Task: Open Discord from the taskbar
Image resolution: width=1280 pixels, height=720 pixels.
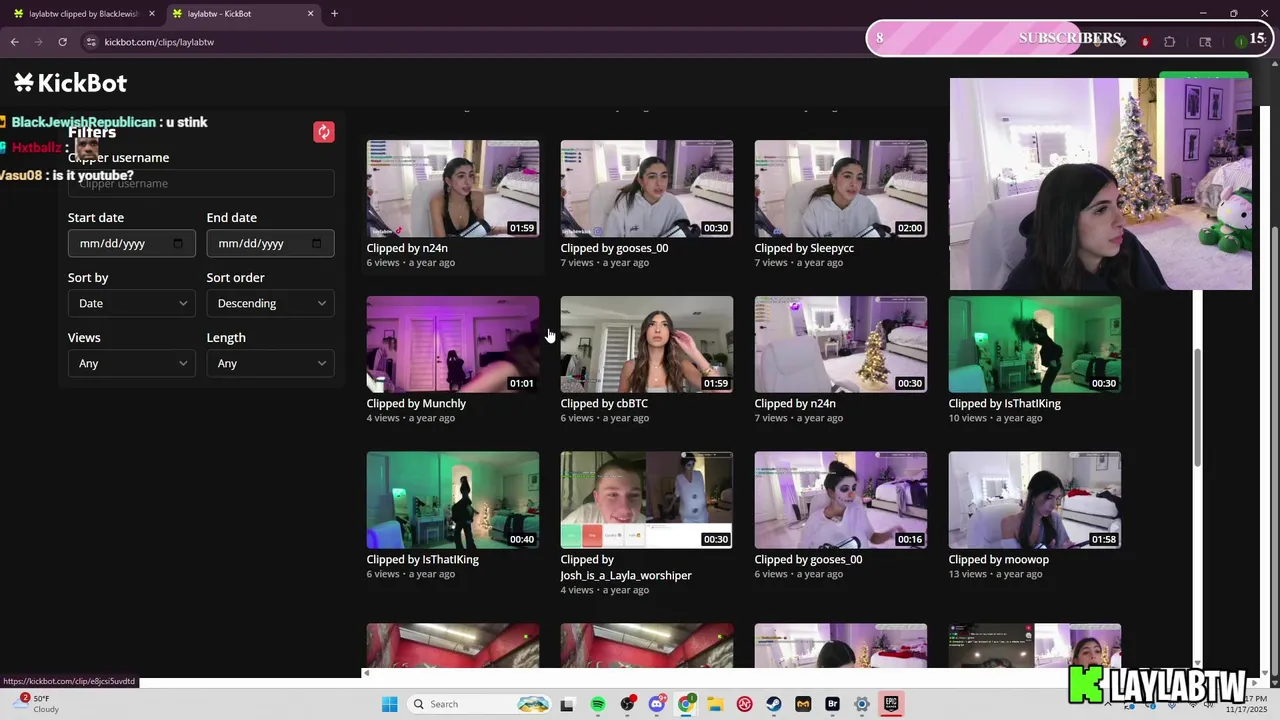Action: [657, 704]
